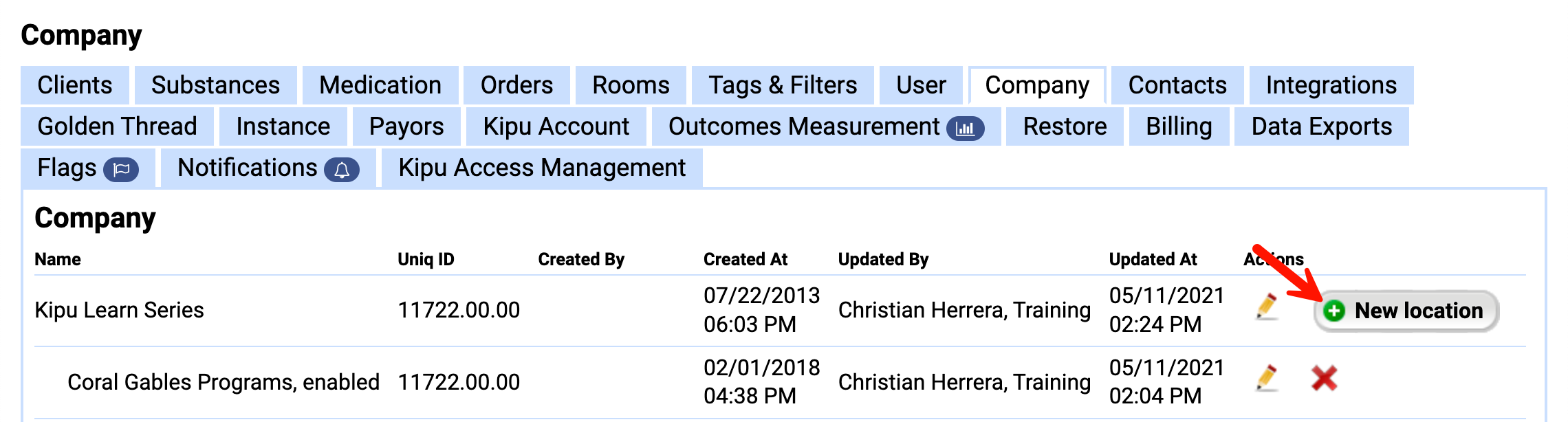Click the Updated By column header
Image resolution: width=1568 pixels, height=422 pixels.
(x=884, y=259)
